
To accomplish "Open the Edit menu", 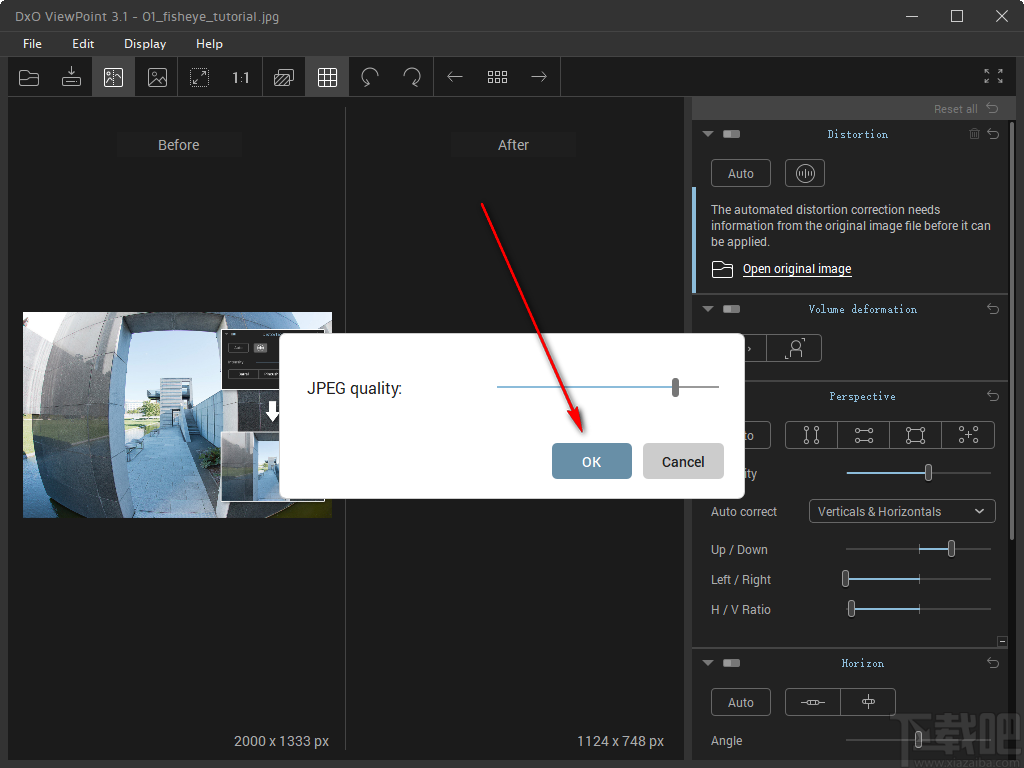I will (x=83, y=44).
